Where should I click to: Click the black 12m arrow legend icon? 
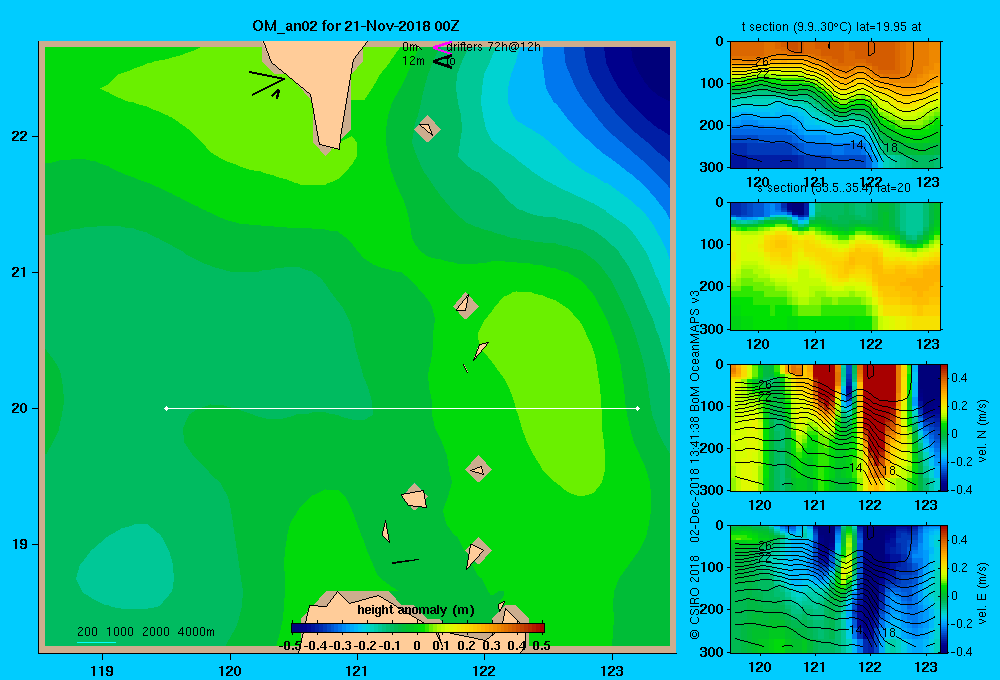[443, 61]
